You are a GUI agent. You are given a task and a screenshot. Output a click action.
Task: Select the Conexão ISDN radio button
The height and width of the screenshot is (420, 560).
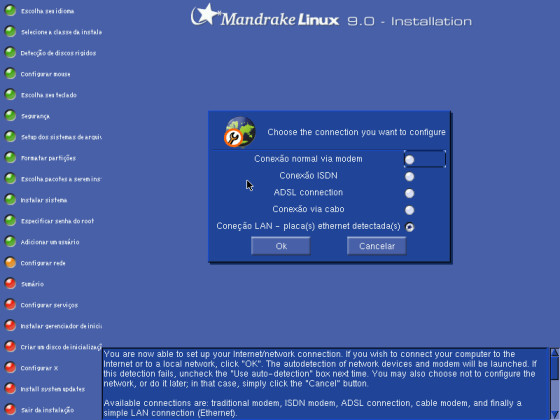click(410, 176)
